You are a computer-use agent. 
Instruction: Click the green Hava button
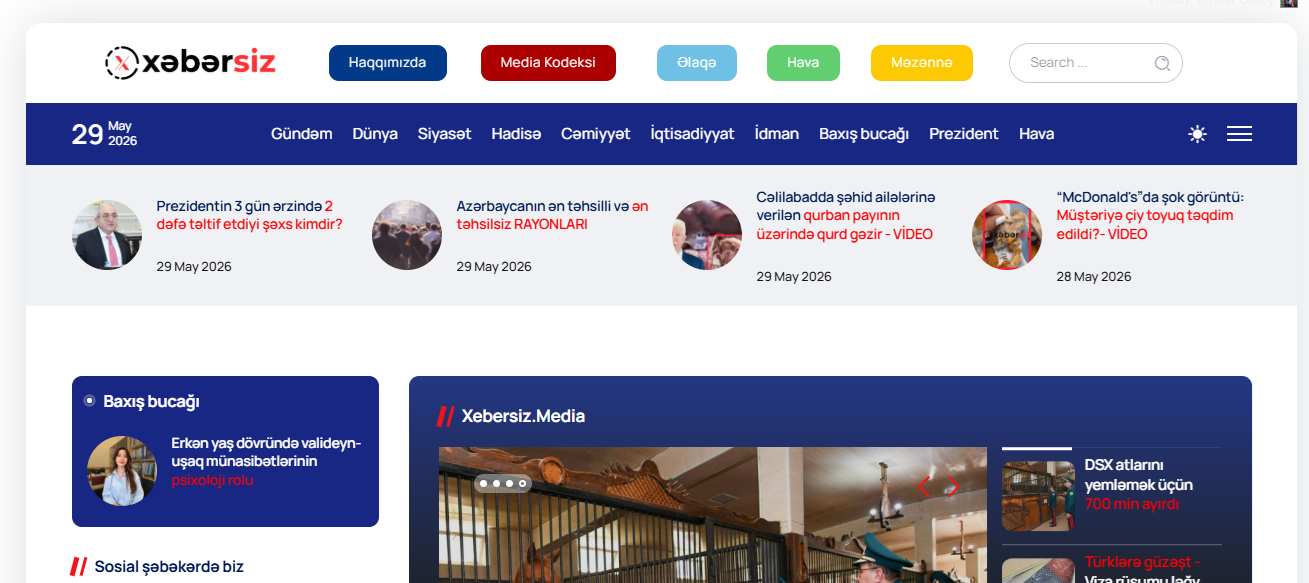(803, 63)
